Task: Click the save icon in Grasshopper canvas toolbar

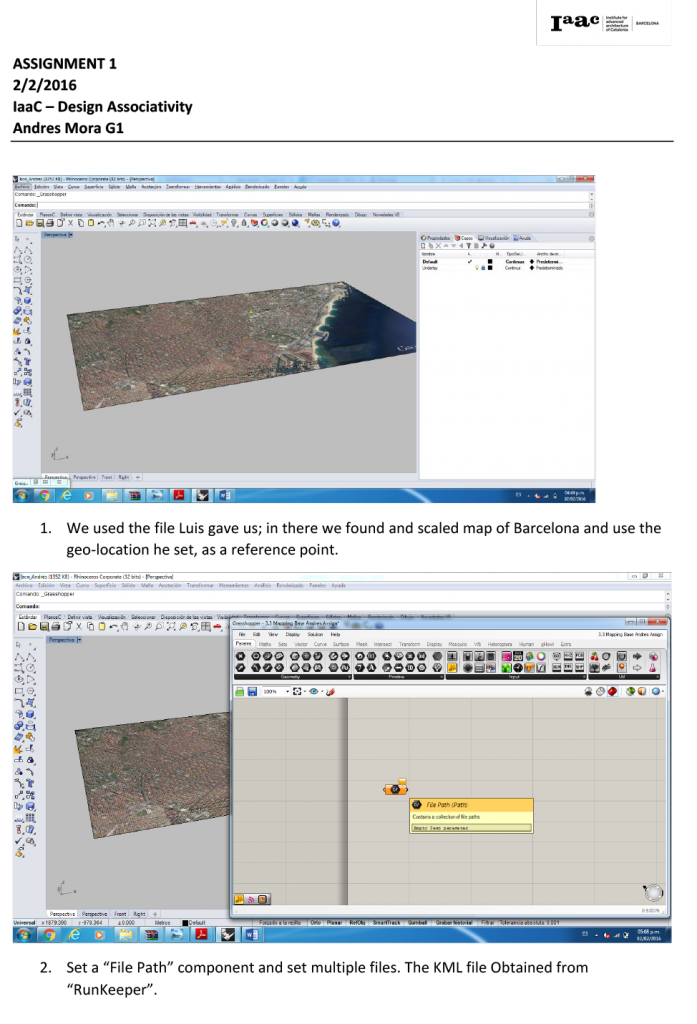Action: [x=252, y=691]
